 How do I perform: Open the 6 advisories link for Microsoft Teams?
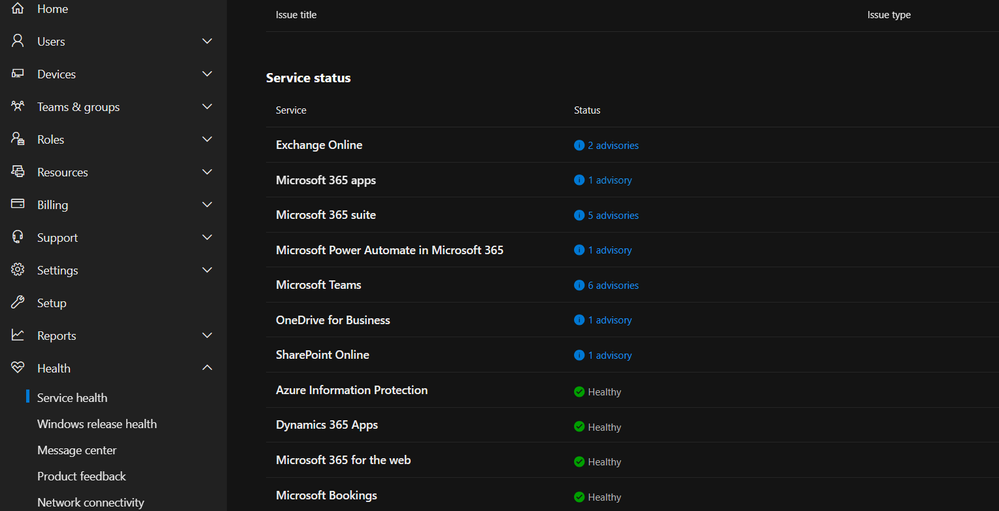(613, 285)
